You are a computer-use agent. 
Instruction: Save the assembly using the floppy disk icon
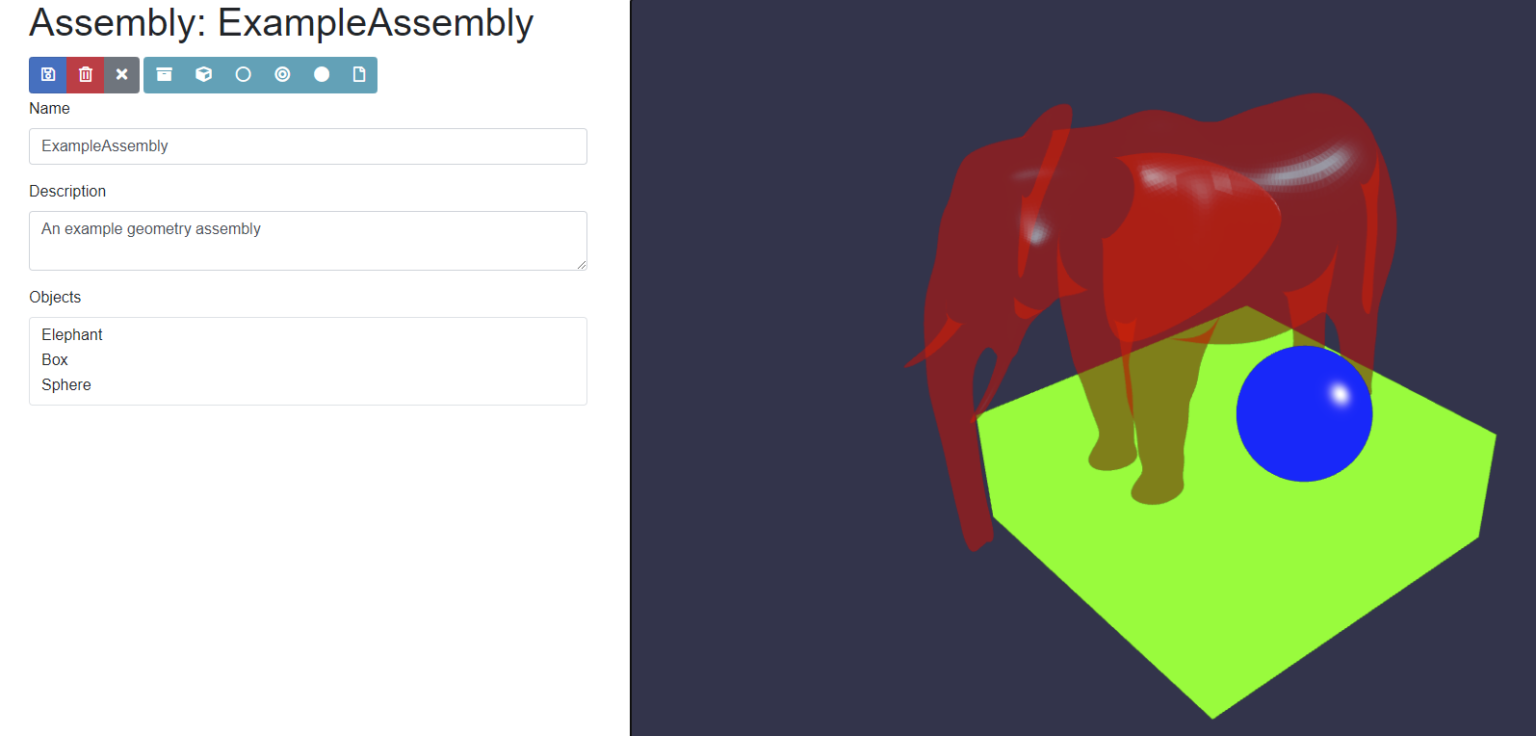[47, 74]
